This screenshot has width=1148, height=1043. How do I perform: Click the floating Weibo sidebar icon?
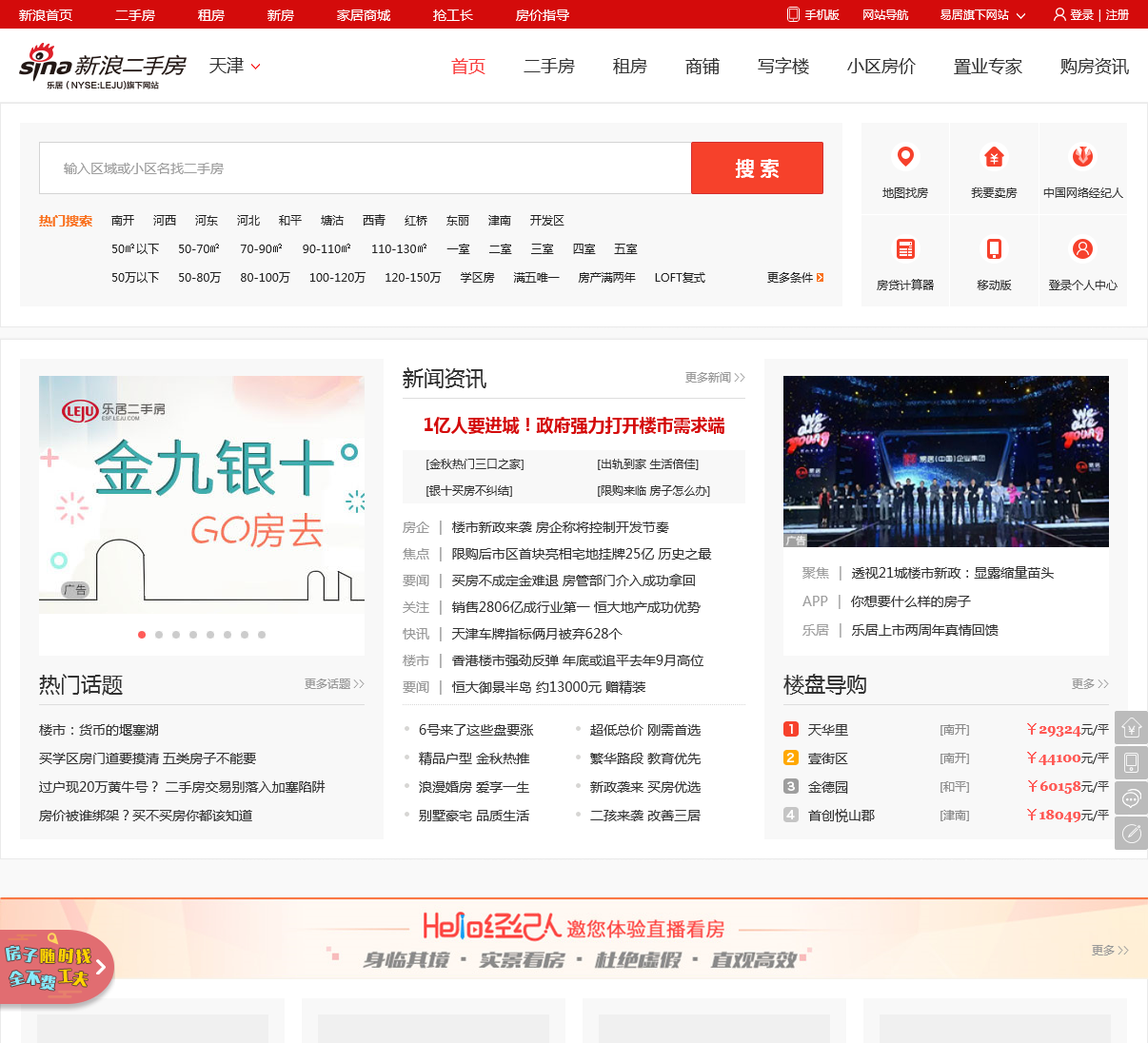1131,797
